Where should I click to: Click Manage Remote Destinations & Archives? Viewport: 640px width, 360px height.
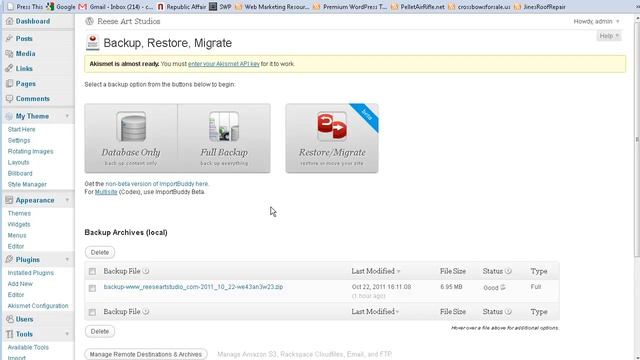pos(146,354)
